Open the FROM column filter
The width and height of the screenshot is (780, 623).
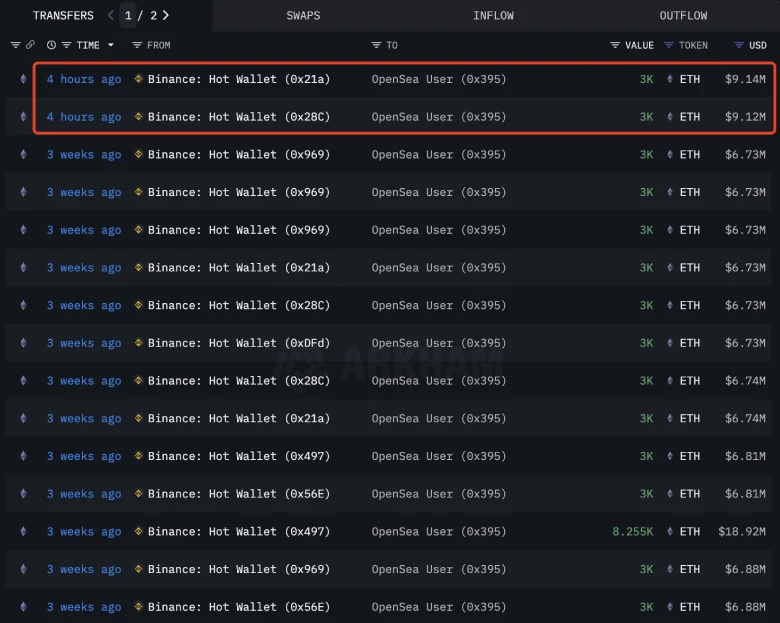click(138, 45)
